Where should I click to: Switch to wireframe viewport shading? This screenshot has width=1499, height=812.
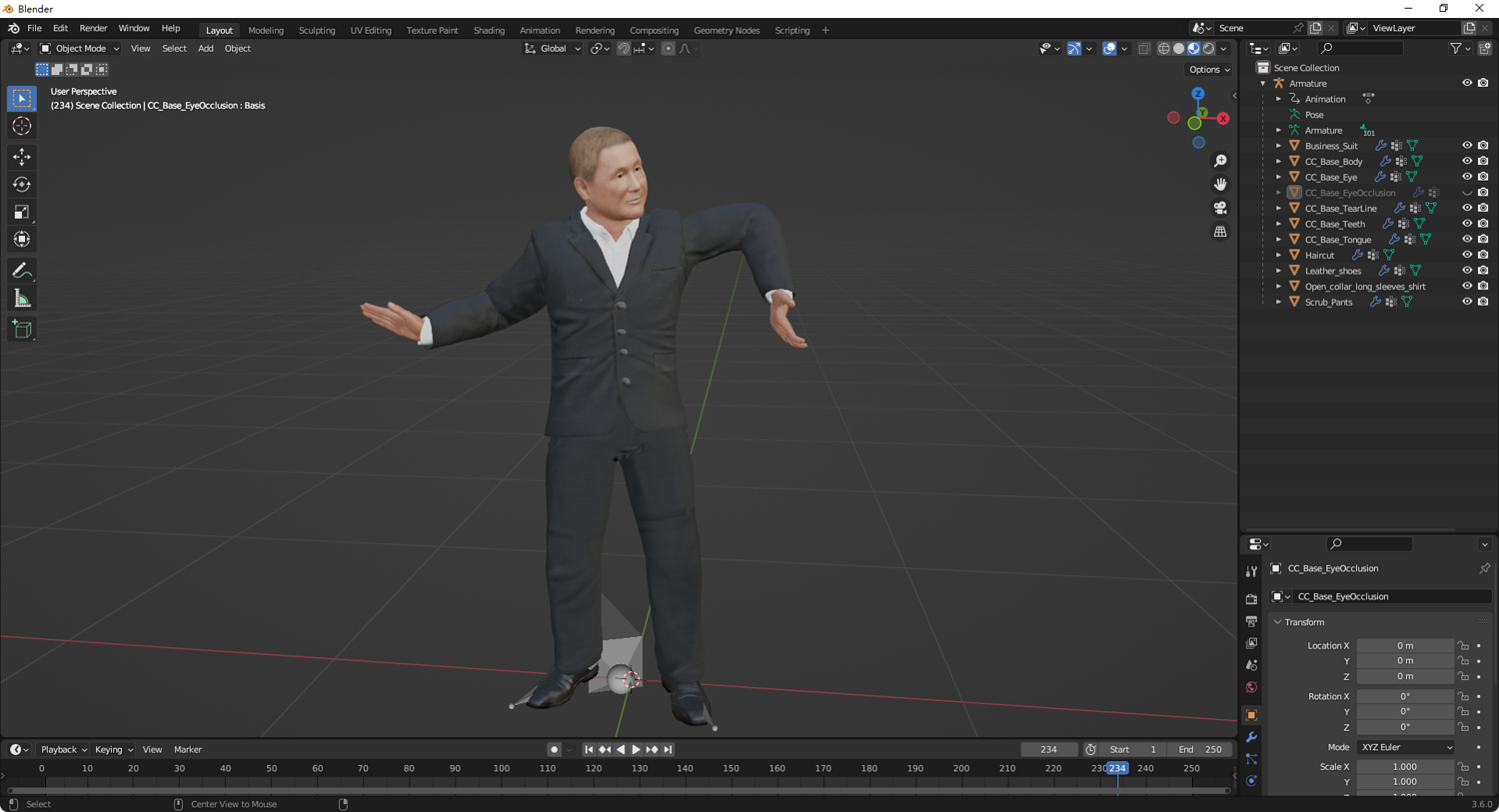pyautogui.click(x=1164, y=48)
